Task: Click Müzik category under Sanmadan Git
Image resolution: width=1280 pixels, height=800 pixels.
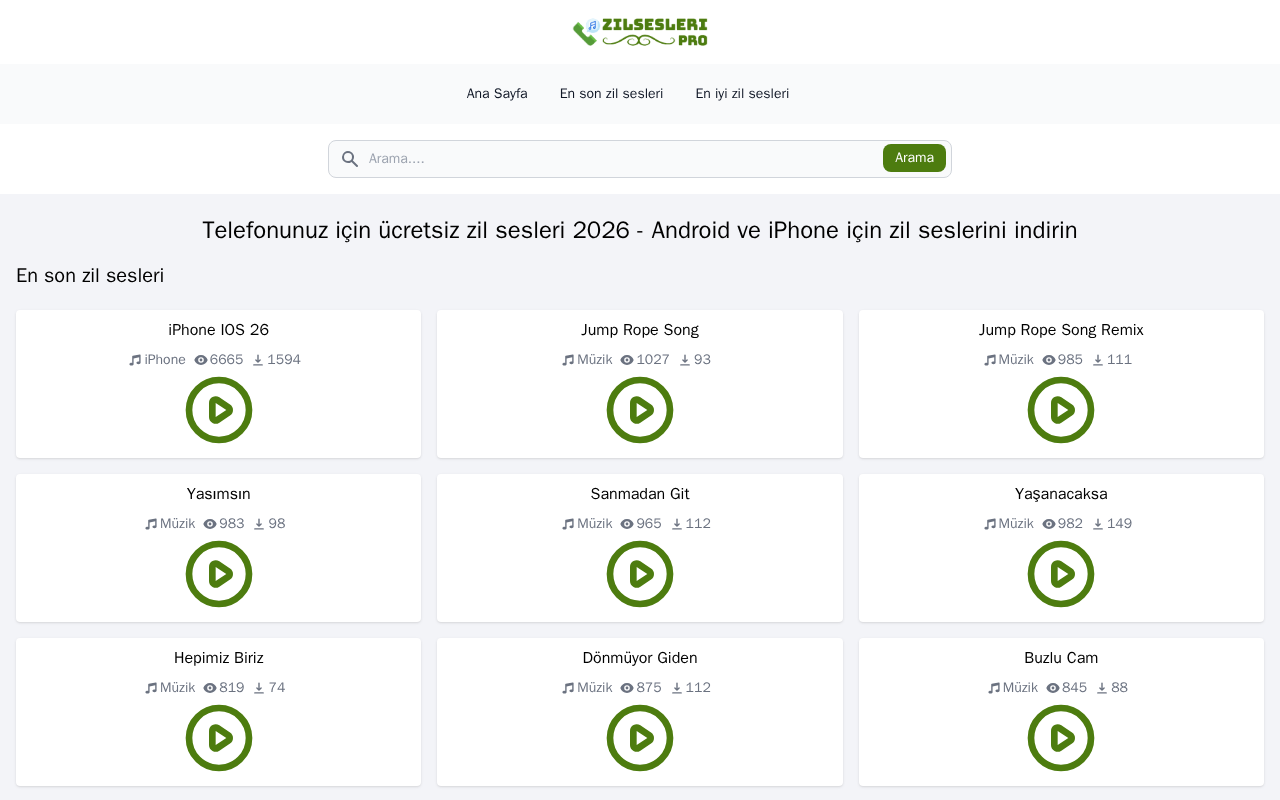Action: click(588, 524)
